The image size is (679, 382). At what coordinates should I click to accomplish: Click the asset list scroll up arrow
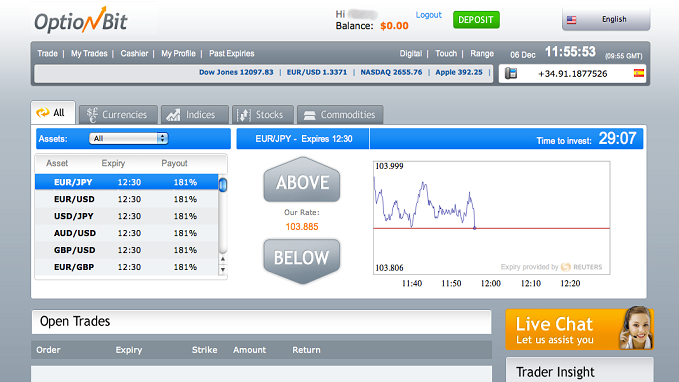(223, 259)
